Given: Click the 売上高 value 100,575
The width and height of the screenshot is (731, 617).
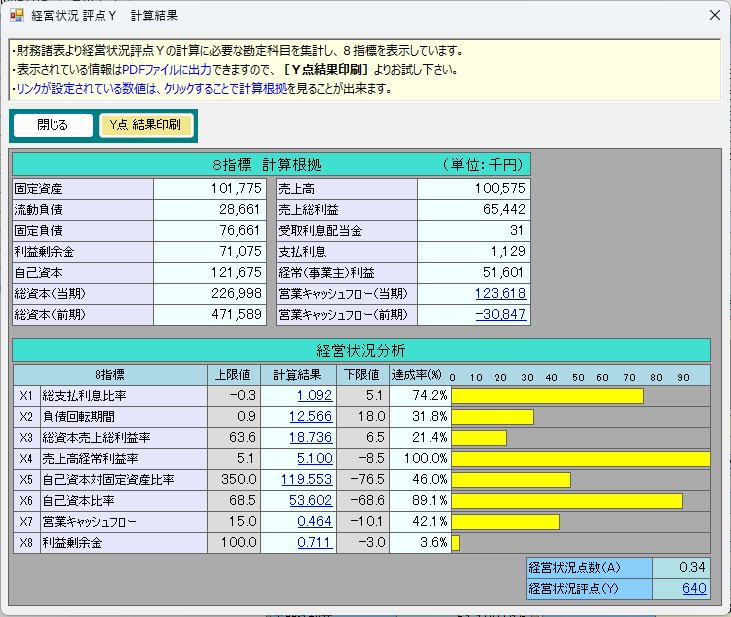Looking at the screenshot, I should [x=474, y=188].
